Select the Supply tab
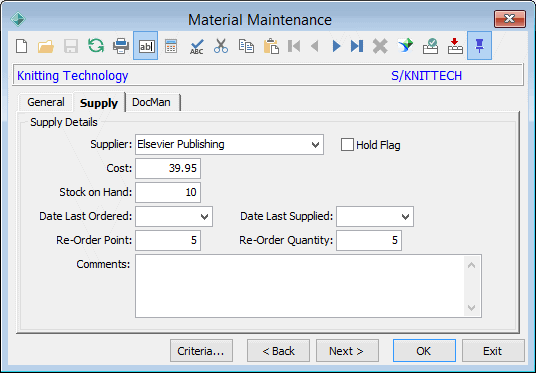 point(99,103)
